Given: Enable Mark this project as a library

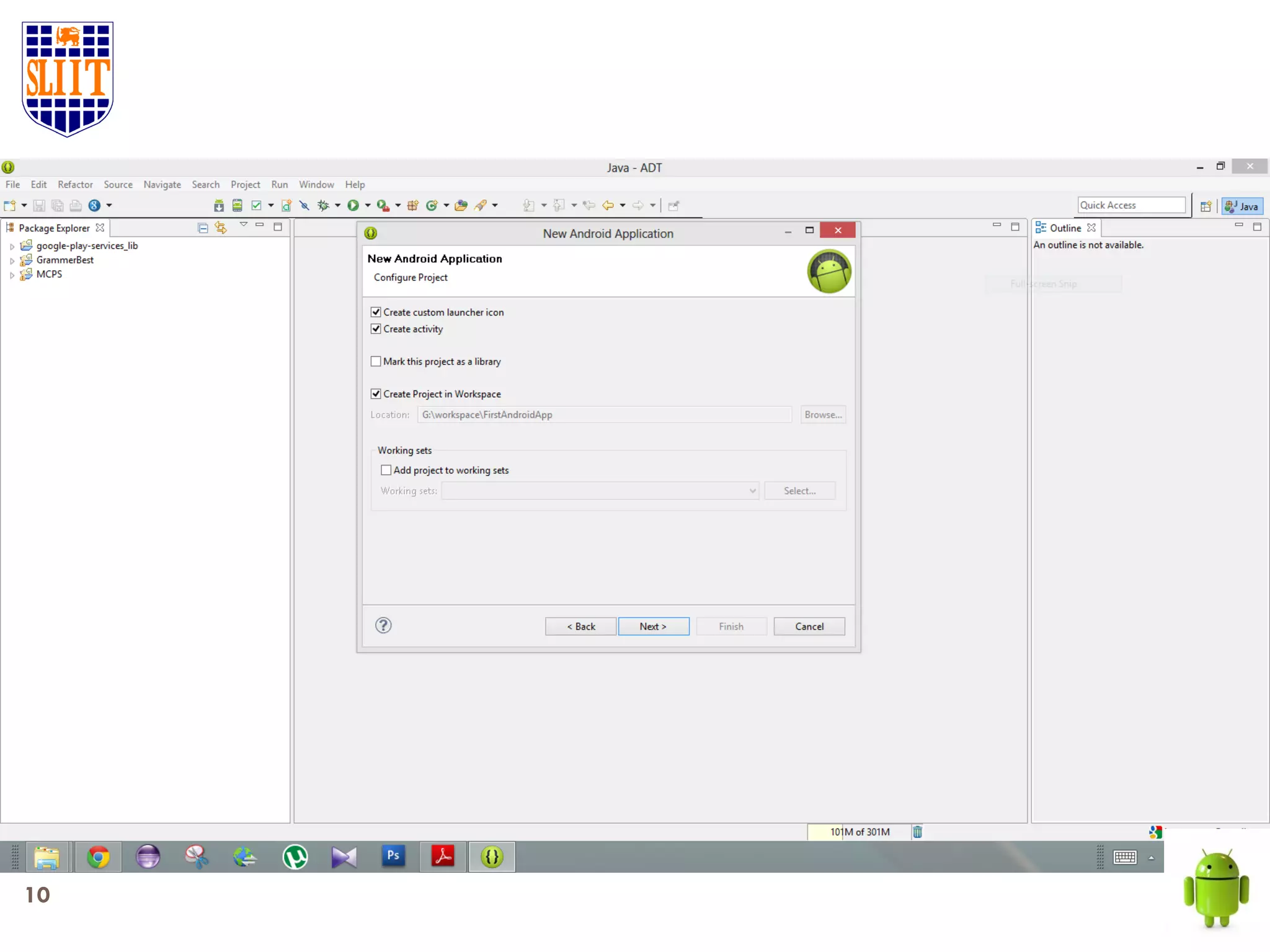Looking at the screenshot, I should point(376,361).
